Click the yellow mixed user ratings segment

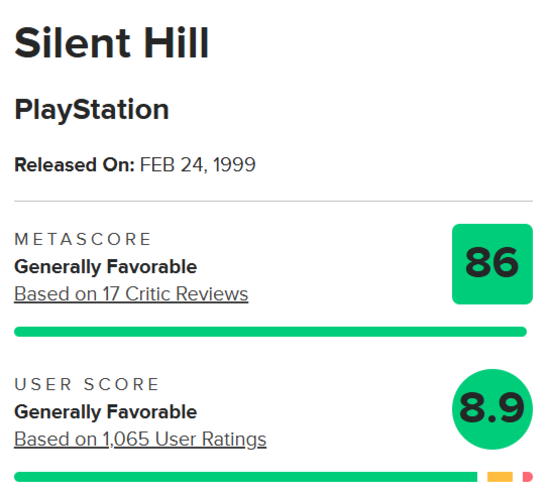click(x=500, y=477)
